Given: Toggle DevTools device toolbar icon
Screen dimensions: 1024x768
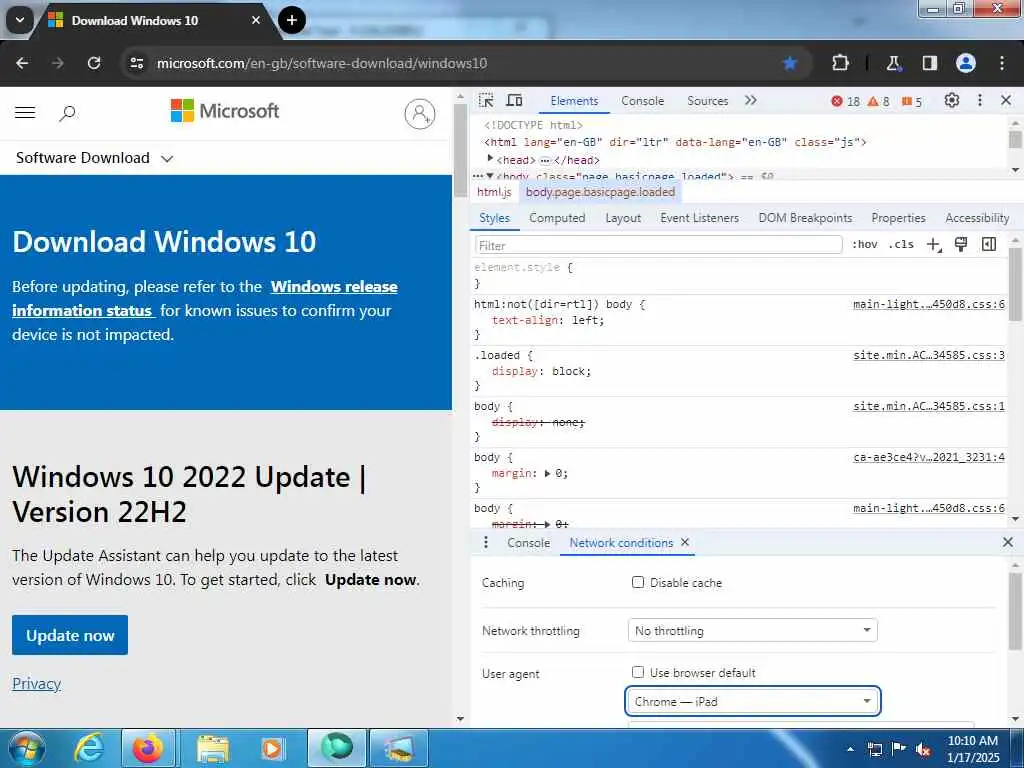Looking at the screenshot, I should (515, 101).
